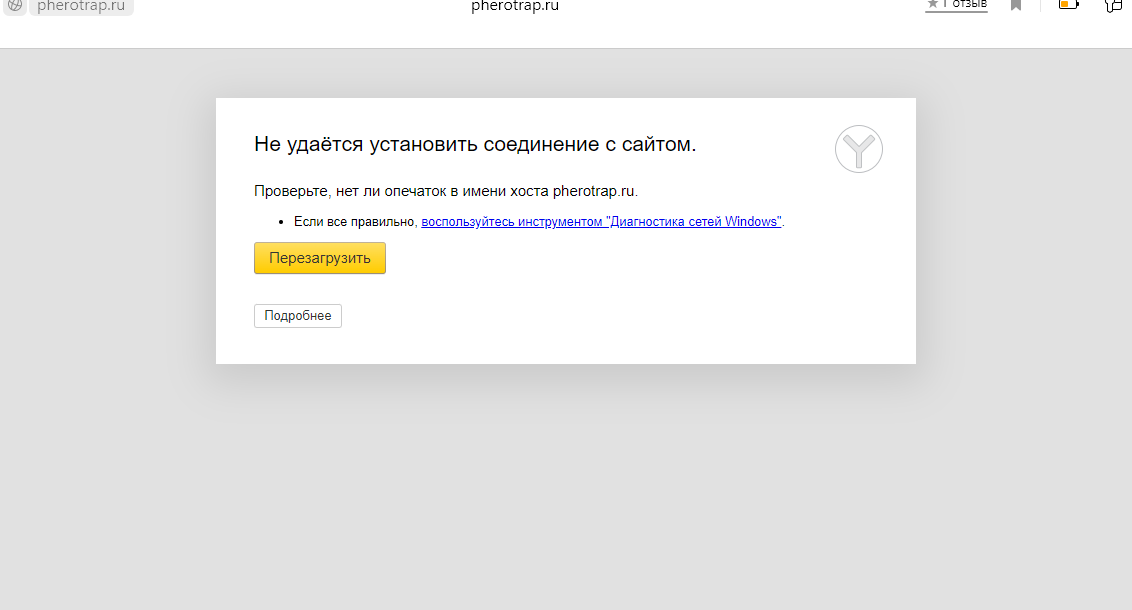The height and width of the screenshot is (610, 1132).
Task: Expand details with the Подробнее button
Action: click(x=297, y=316)
